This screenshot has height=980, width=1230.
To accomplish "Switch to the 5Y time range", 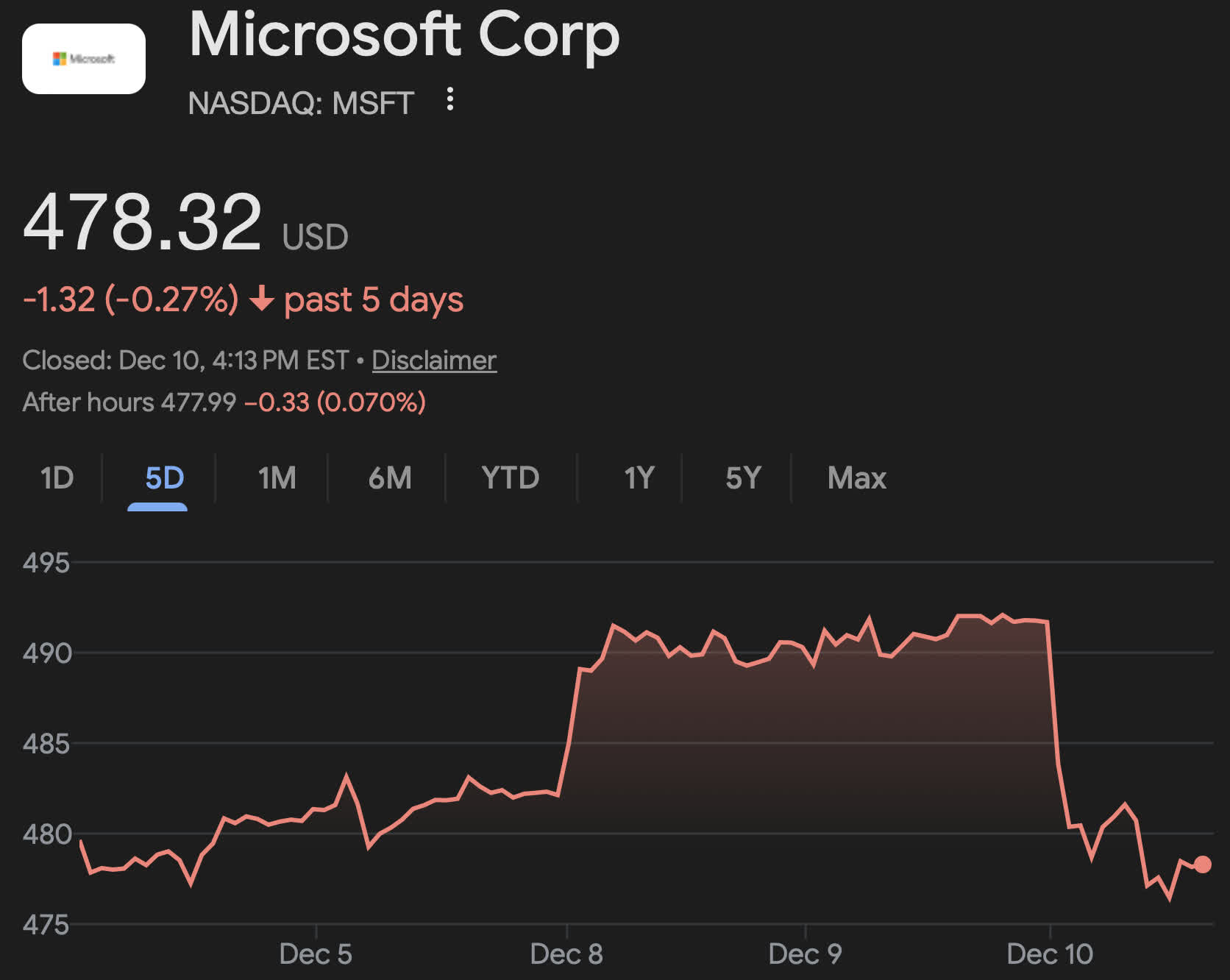I will (743, 478).
